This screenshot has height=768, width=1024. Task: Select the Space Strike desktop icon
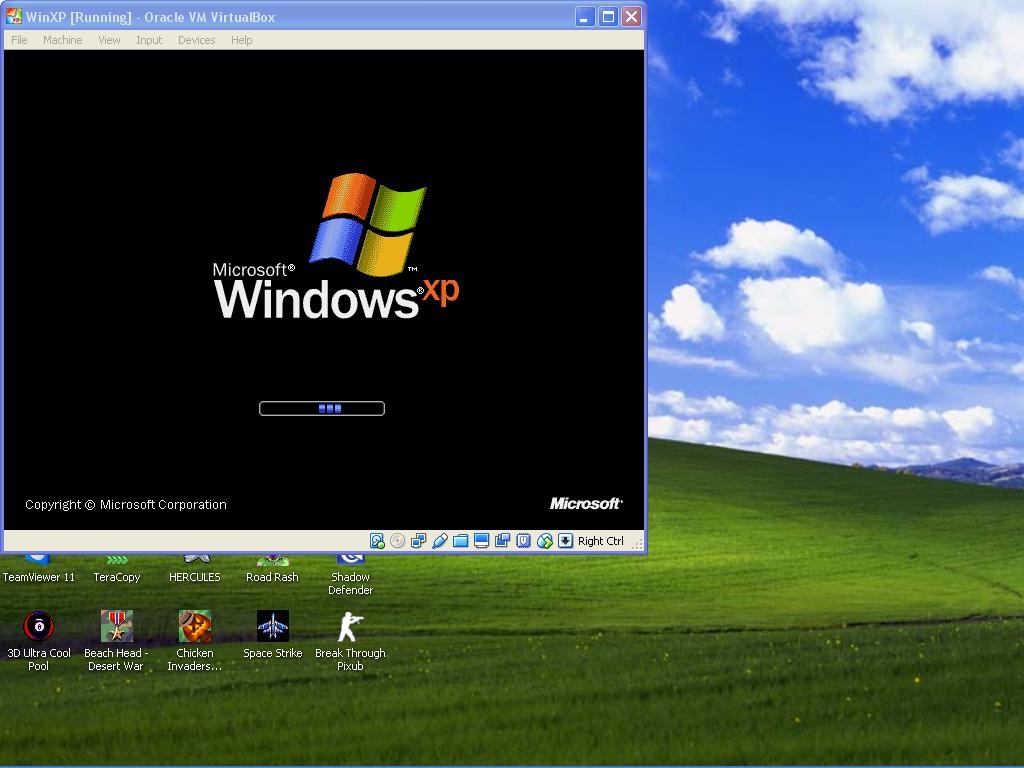(272, 627)
